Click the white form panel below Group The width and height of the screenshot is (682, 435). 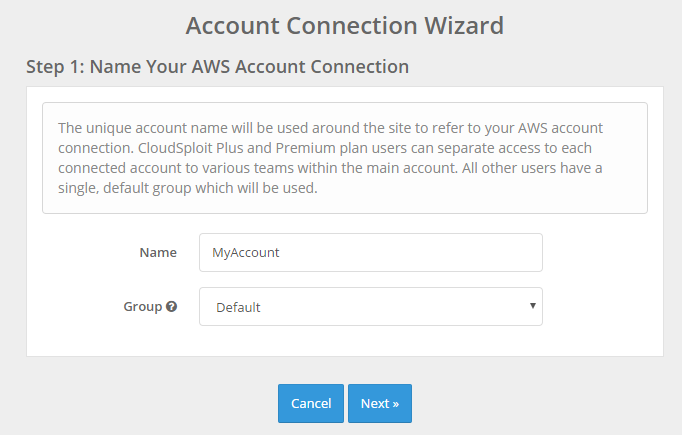tap(344, 341)
